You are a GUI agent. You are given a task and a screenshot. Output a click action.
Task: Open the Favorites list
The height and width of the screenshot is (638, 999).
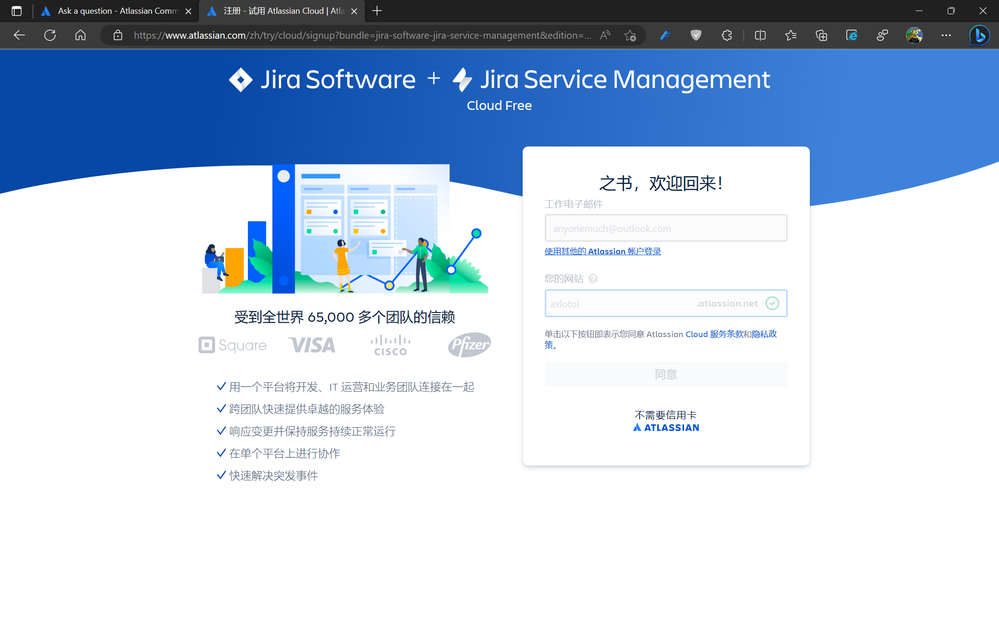click(791, 35)
